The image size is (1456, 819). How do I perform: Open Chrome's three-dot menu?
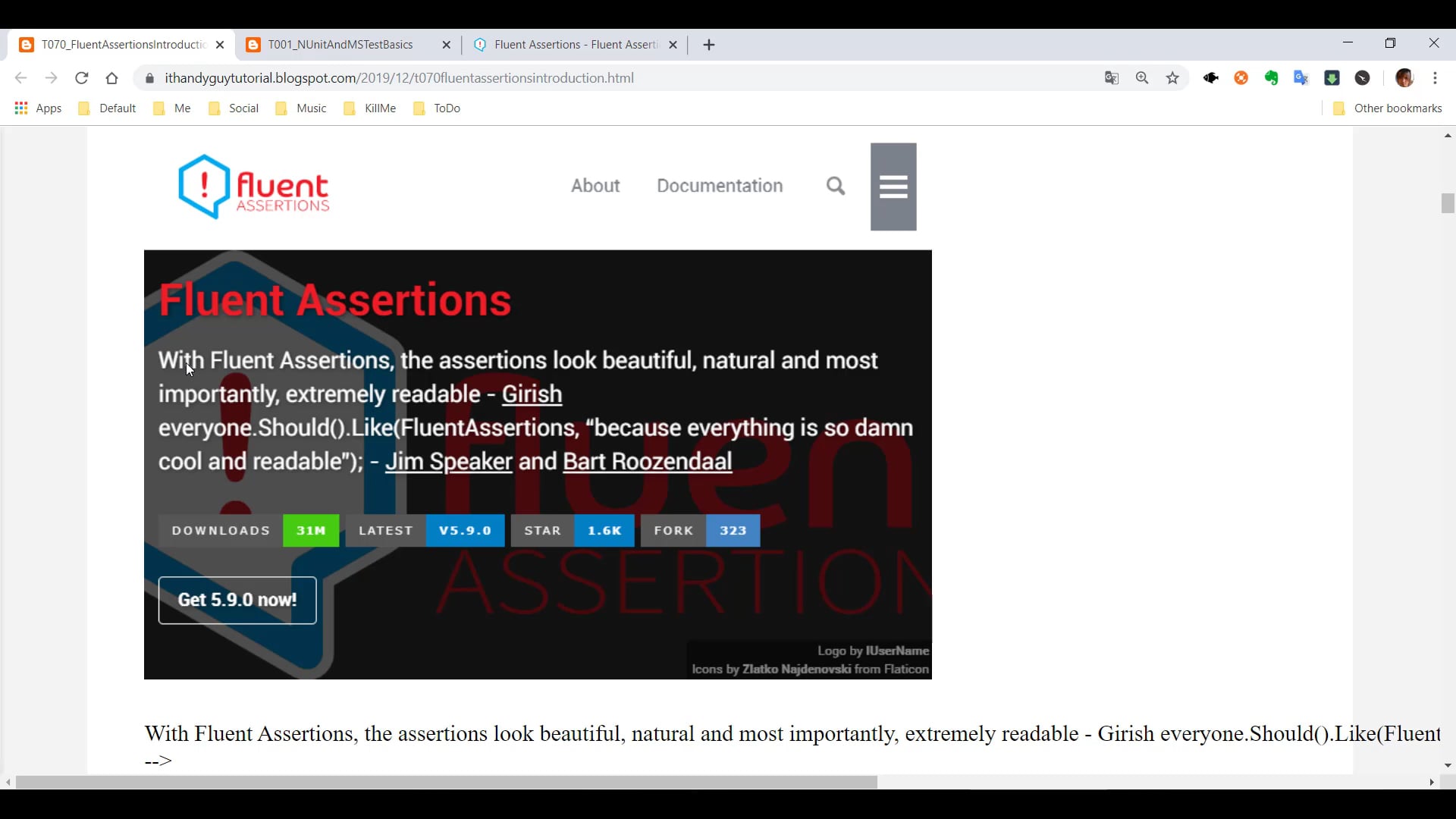coord(1437,77)
